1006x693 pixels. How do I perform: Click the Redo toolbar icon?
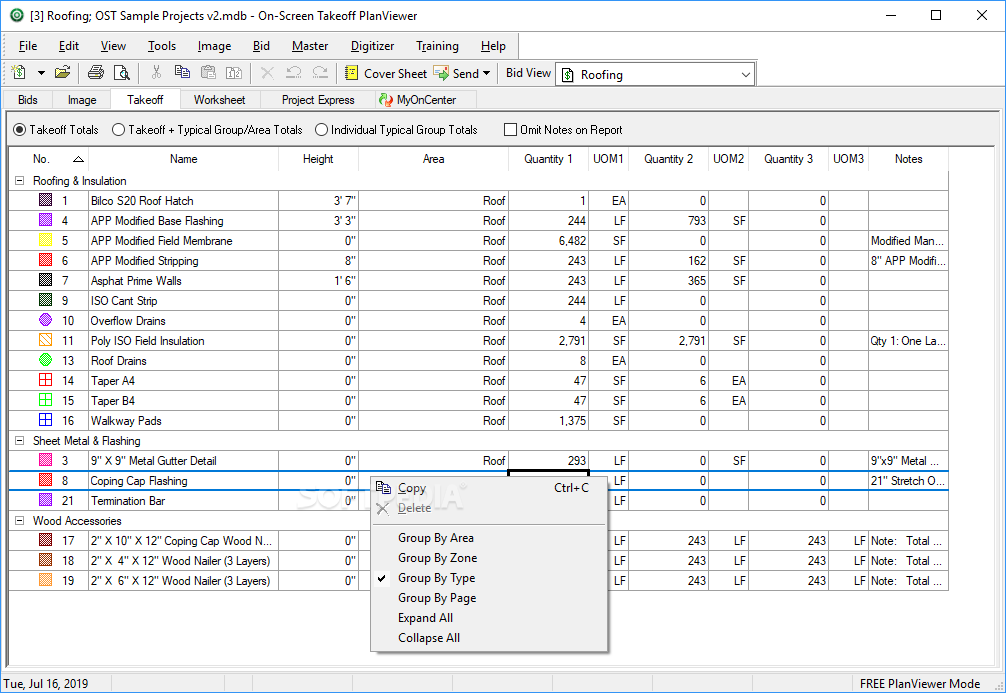click(320, 73)
